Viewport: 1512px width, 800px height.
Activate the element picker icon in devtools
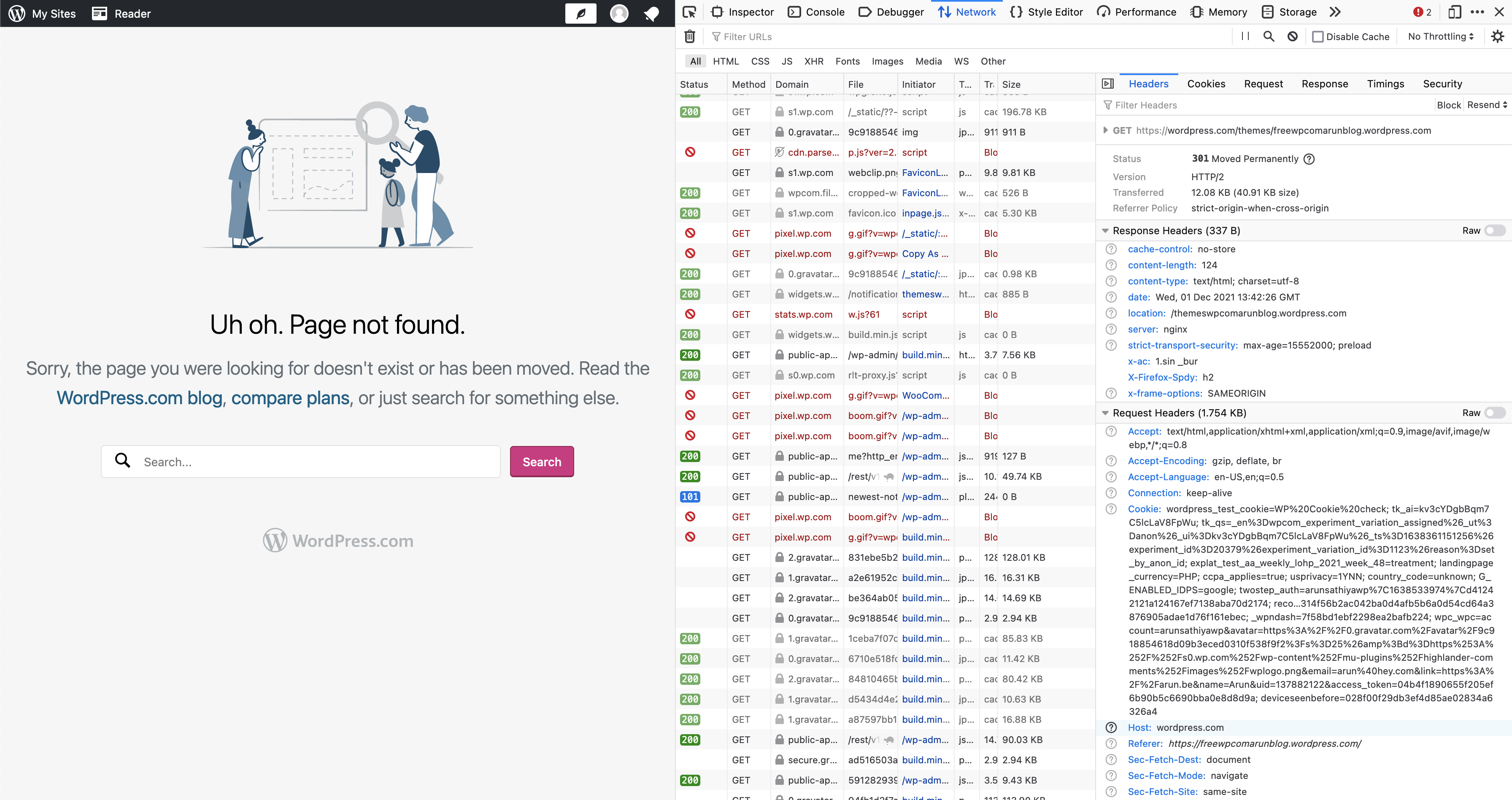(690, 12)
